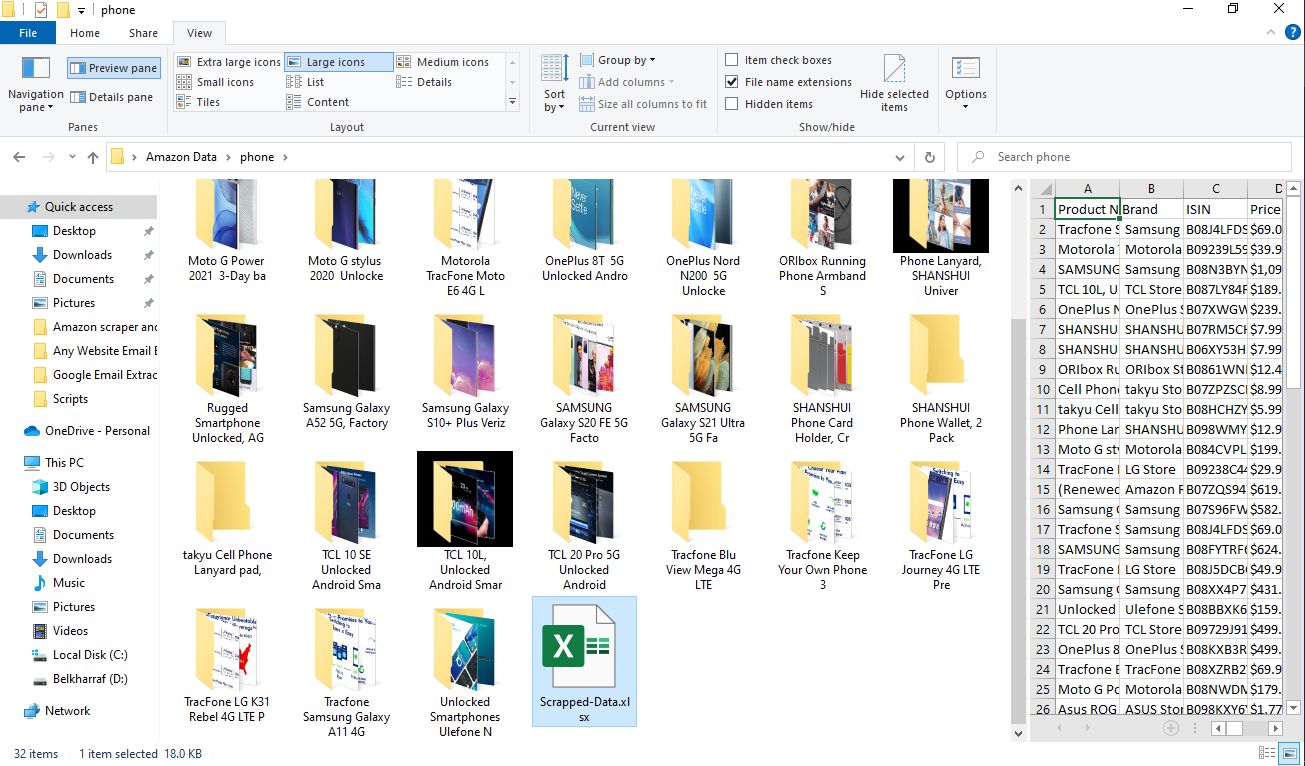
Task: Open the Group by dropdown
Action: (618, 60)
